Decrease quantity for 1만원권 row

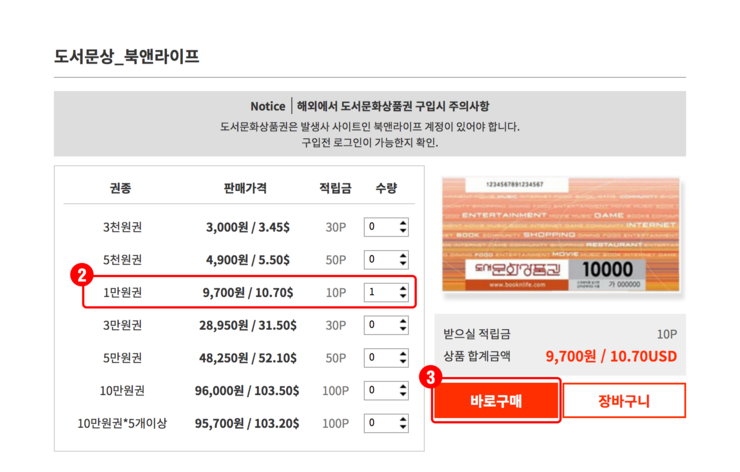point(403,296)
